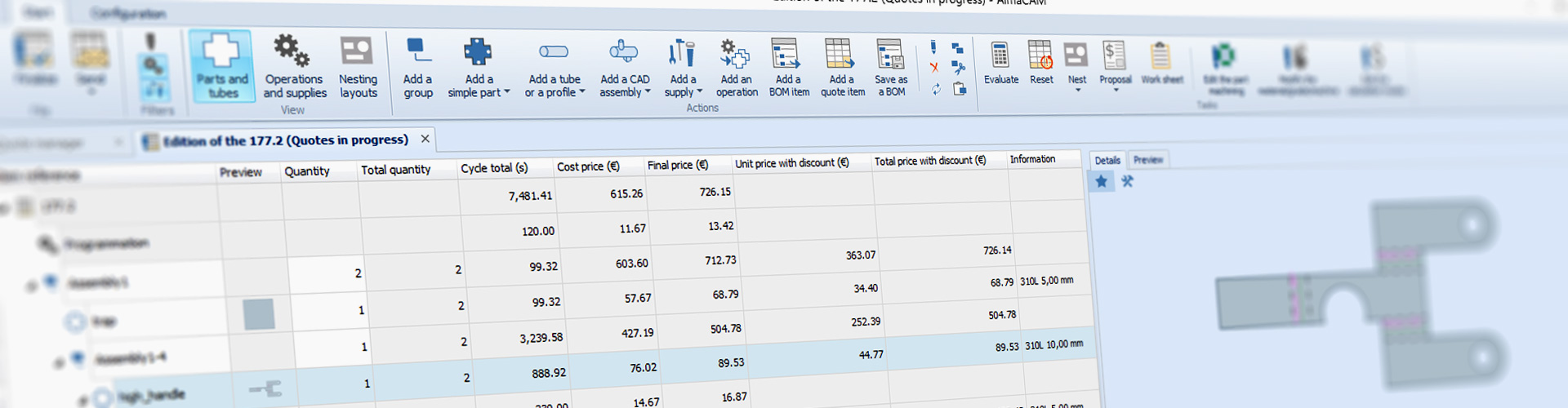This screenshot has height=408, width=1568.
Task: Switch to the Preview tab
Action: pyautogui.click(x=1147, y=160)
